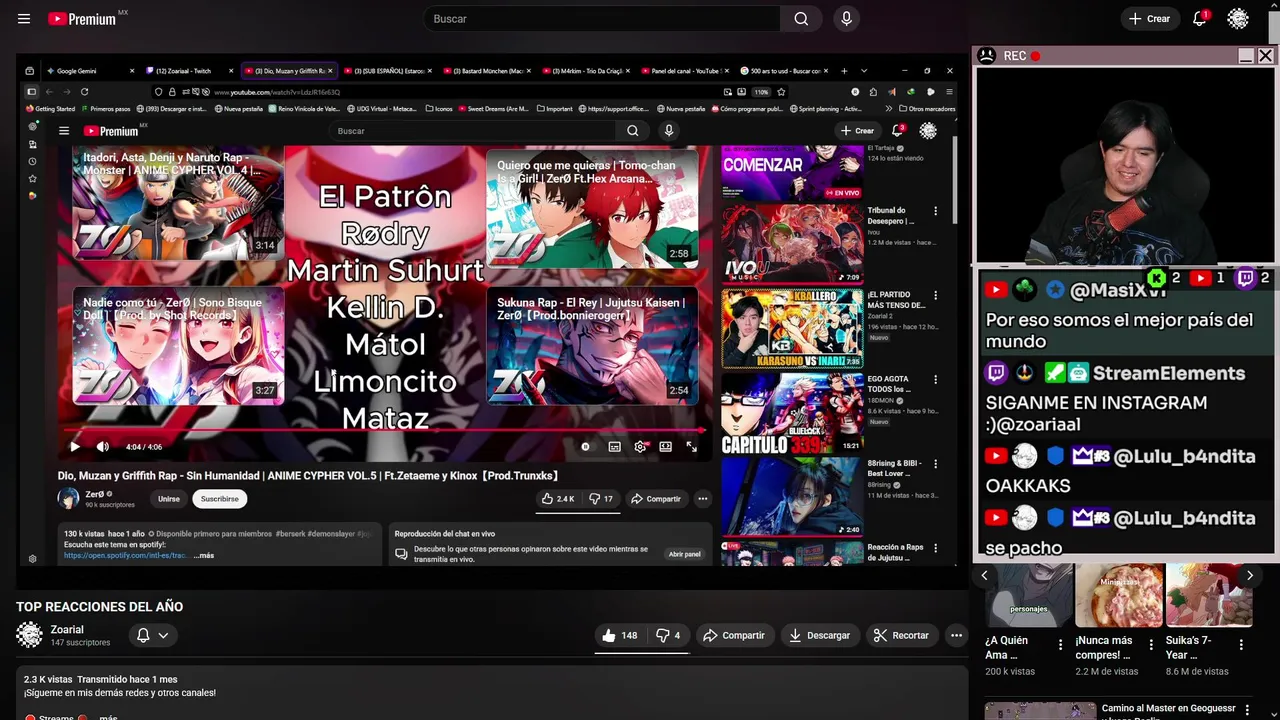Open the Zoarial channel name link
The height and width of the screenshot is (720, 1280).
pyautogui.click(x=67, y=630)
